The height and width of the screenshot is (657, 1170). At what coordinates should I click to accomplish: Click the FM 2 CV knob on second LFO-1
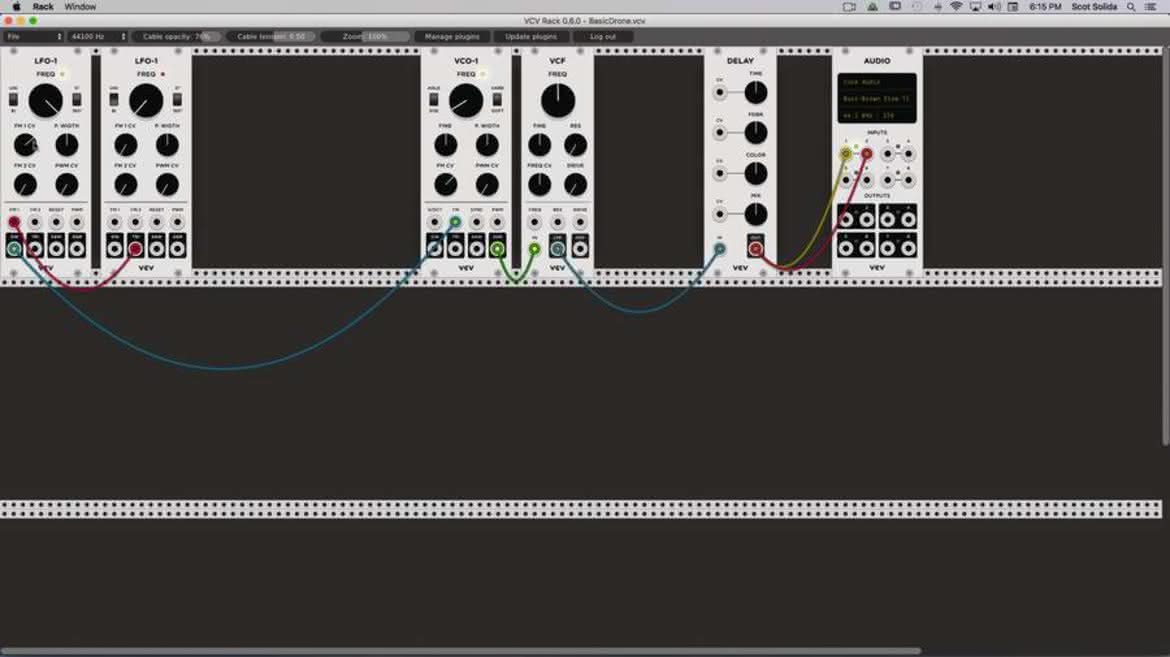pyautogui.click(x=125, y=184)
